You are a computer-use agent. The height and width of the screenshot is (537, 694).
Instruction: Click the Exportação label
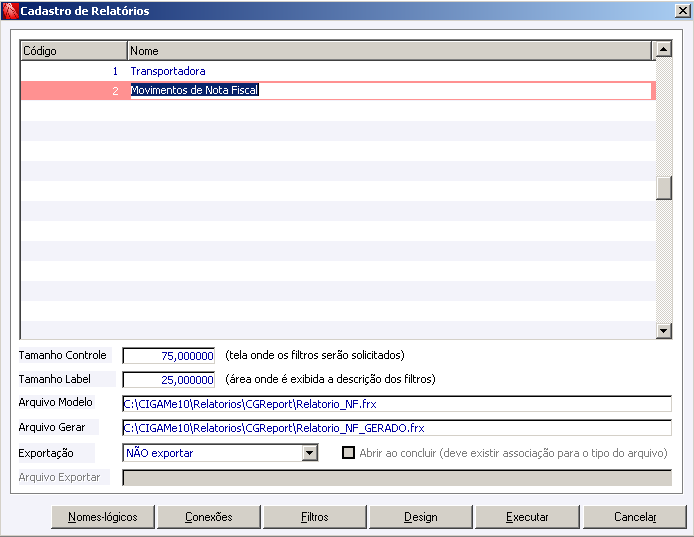click(46, 453)
